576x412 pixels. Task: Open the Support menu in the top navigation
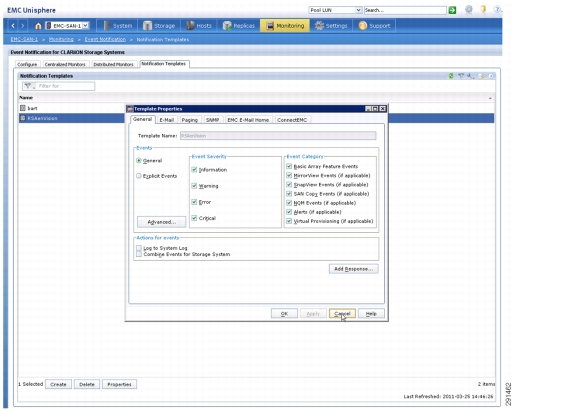tap(374, 26)
